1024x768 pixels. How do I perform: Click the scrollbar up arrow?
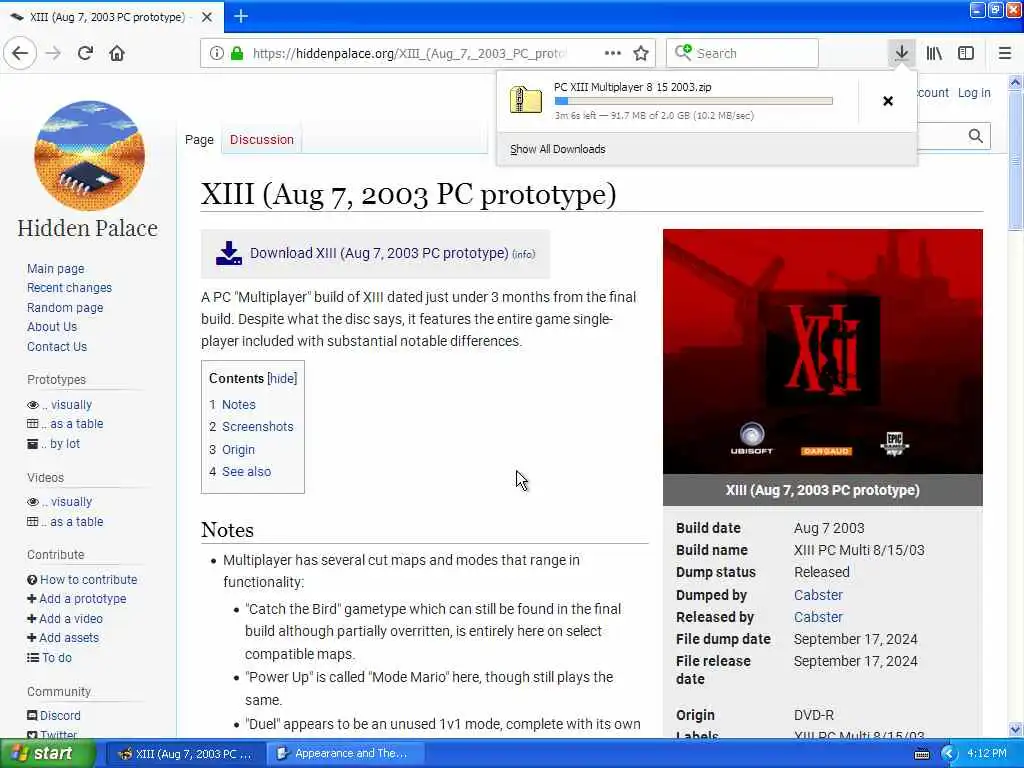(1015, 83)
